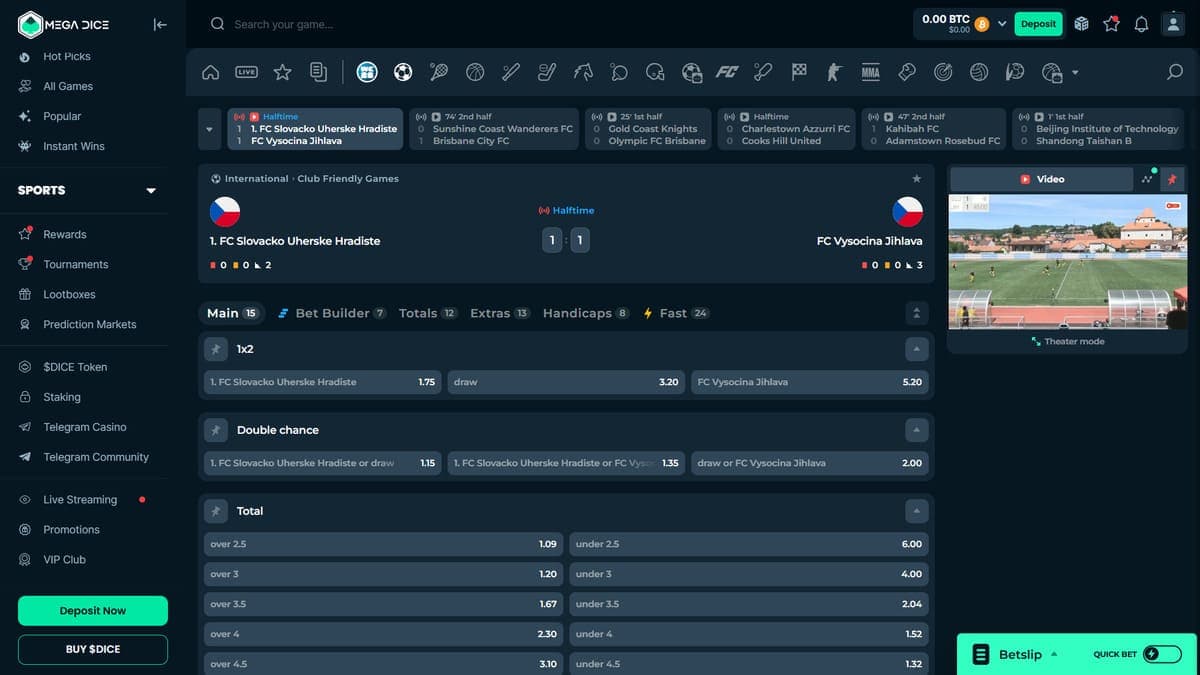Select the basketball sport icon
Screen dimensions: 1200x675
[x=475, y=72]
